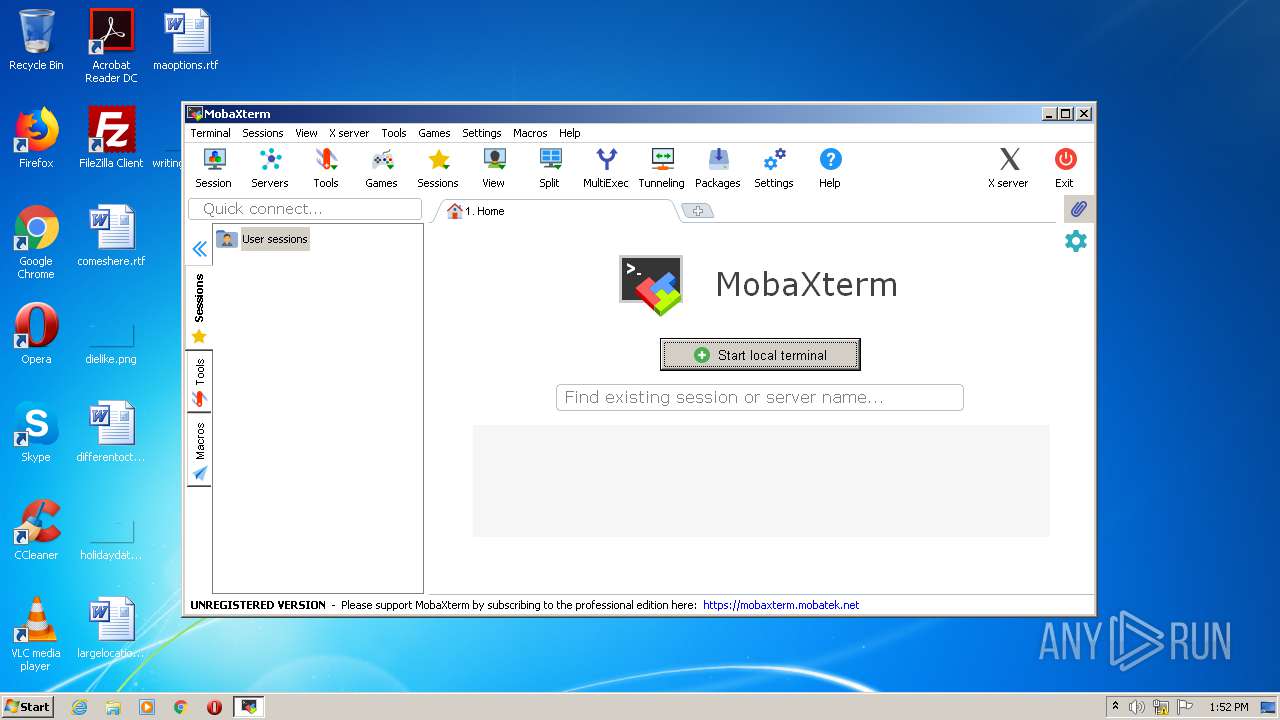Image resolution: width=1280 pixels, height=720 pixels.
Task: Open the Games menu in menu bar
Action: 434,133
